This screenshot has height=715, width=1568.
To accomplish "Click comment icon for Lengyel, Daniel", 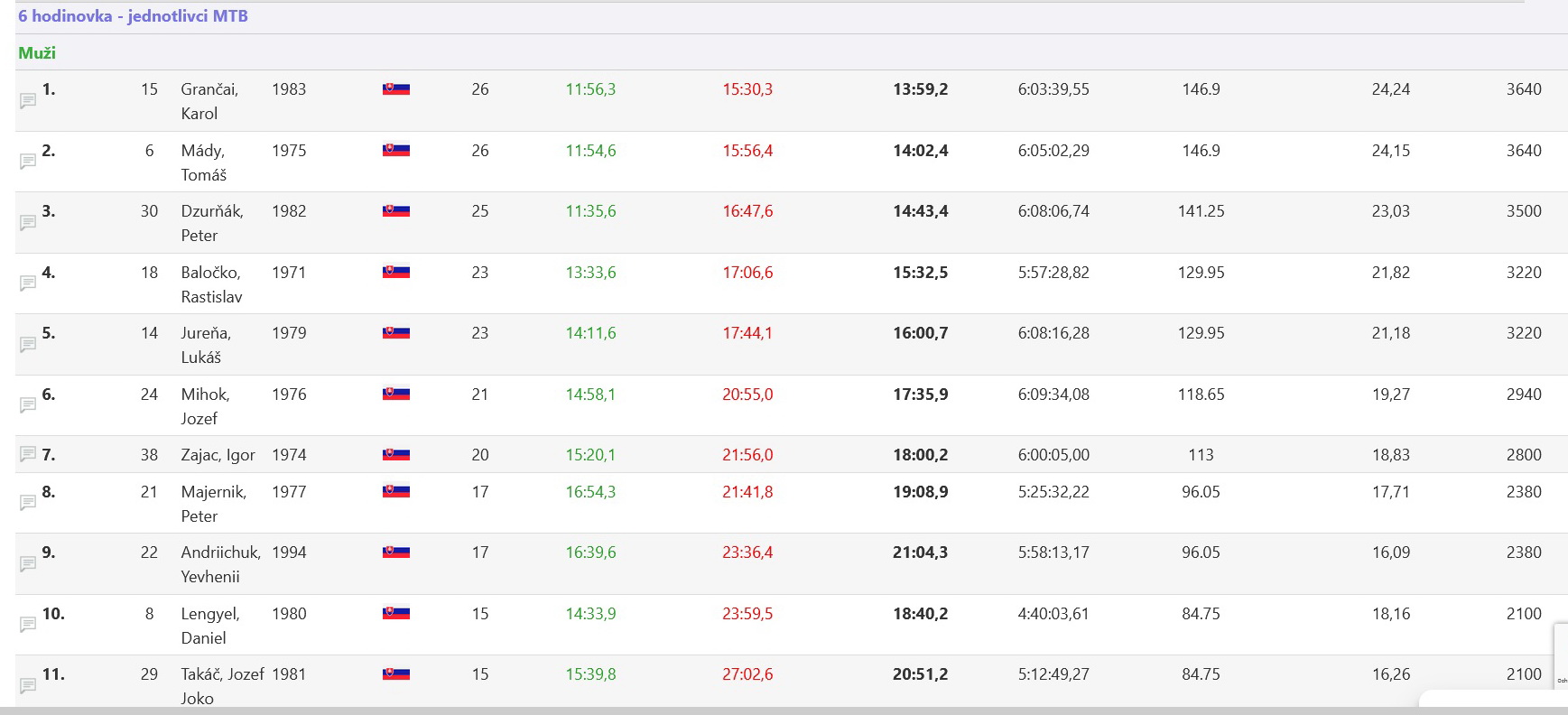I will pos(28,625).
